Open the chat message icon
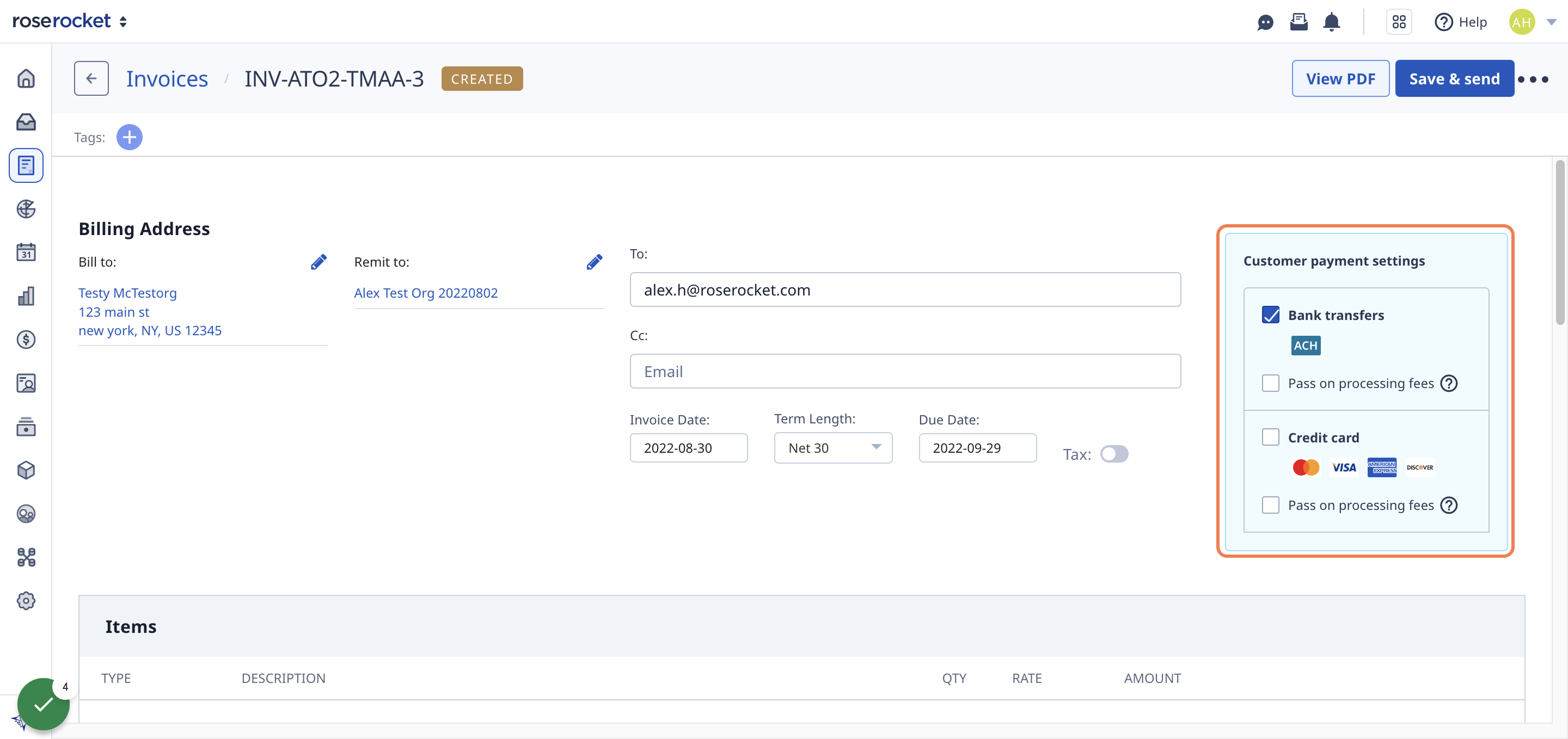The width and height of the screenshot is (1568, 739). click(x=1265, y=22)
